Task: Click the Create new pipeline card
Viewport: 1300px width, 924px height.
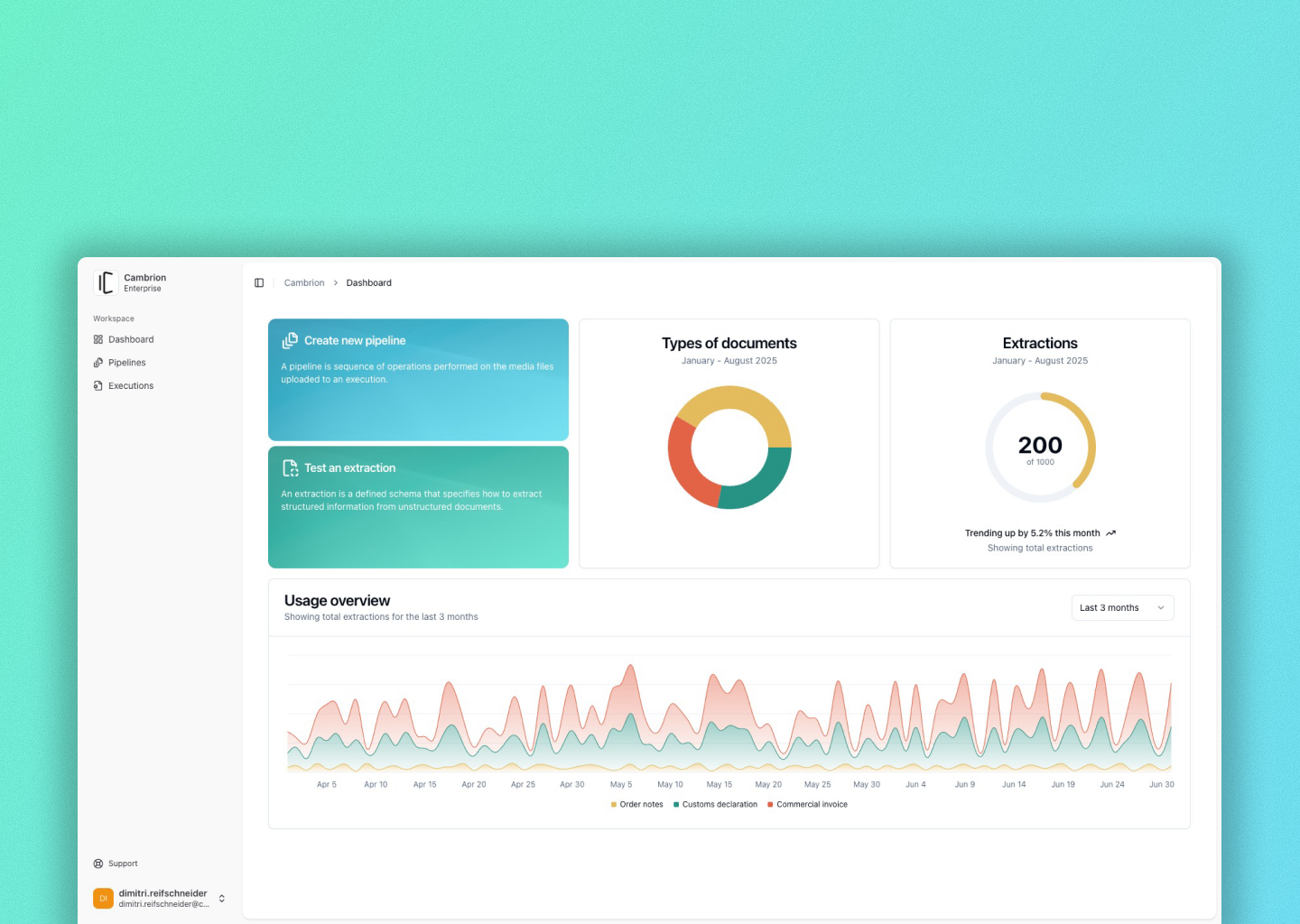Action: tap(418, 380)
